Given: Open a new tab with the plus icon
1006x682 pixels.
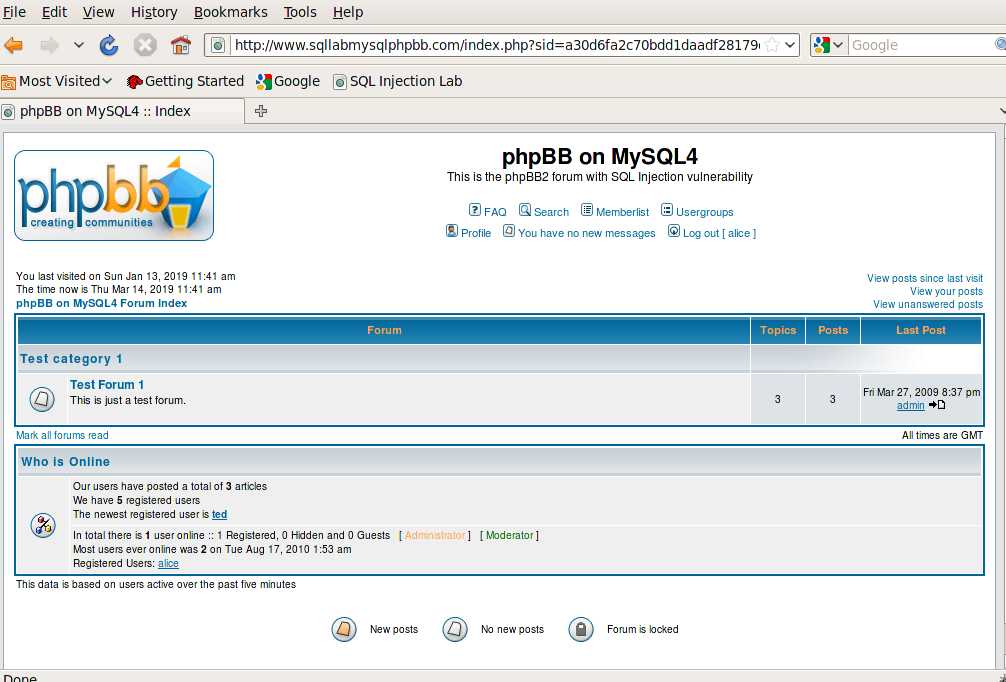Looking at the screenshot, I should (260, 111).
